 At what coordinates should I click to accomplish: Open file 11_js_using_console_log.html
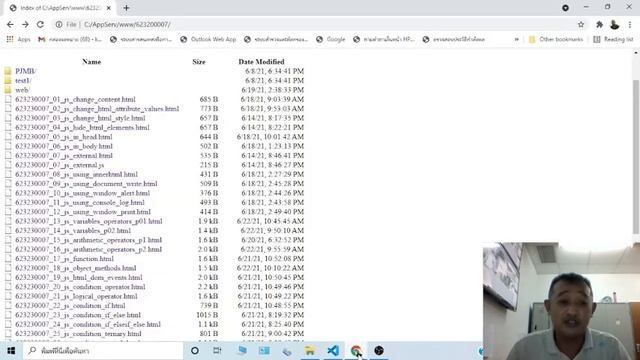(x=80, y=202)
